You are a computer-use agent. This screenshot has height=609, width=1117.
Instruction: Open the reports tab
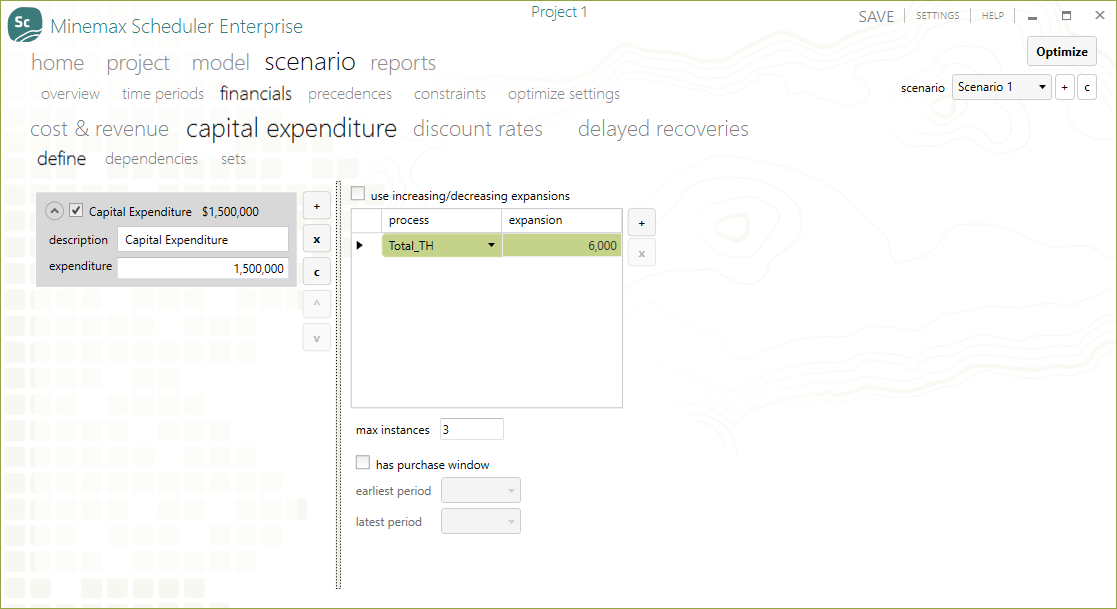coord(403,63)
